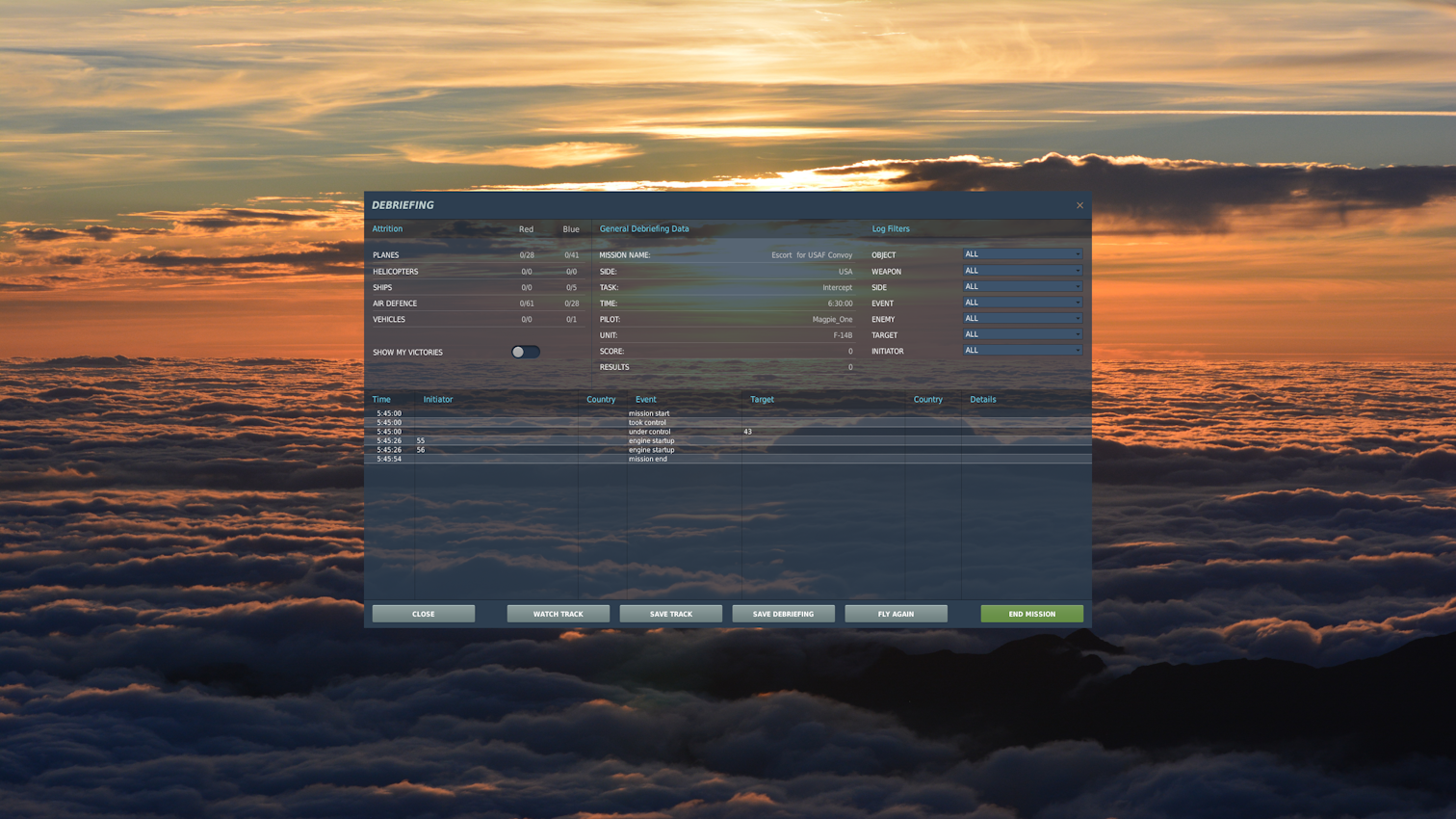Click the General Debriefing Data heading
This screenshot has width=1456, height=819.
tap(644, 228)
